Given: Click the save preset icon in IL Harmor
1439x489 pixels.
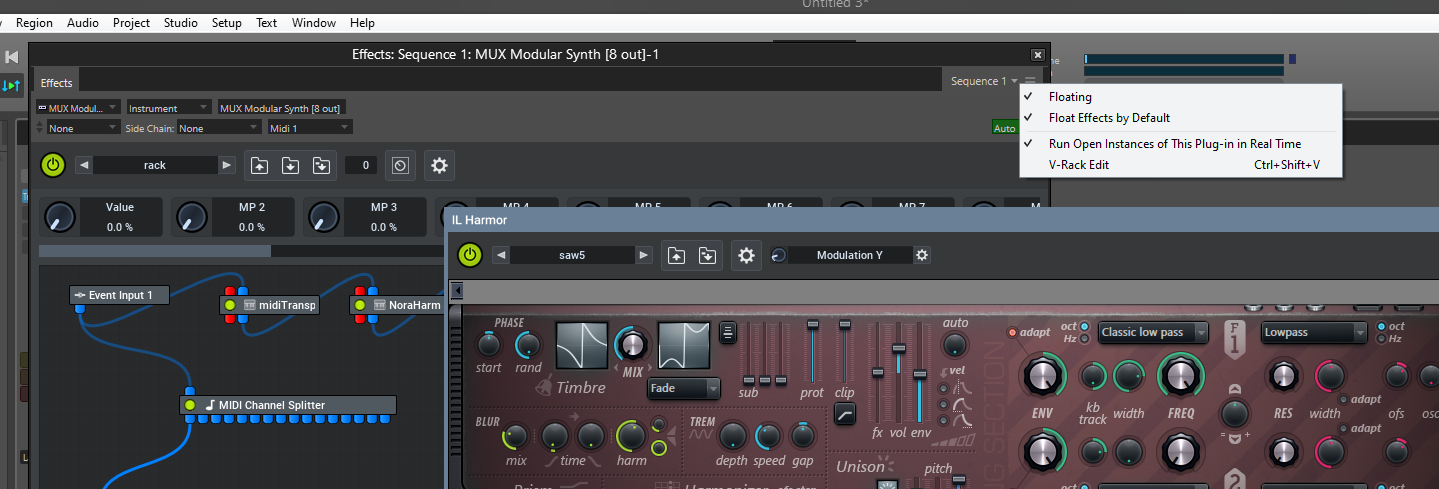Looking at the screenshot, I should [x=707, y=255].
